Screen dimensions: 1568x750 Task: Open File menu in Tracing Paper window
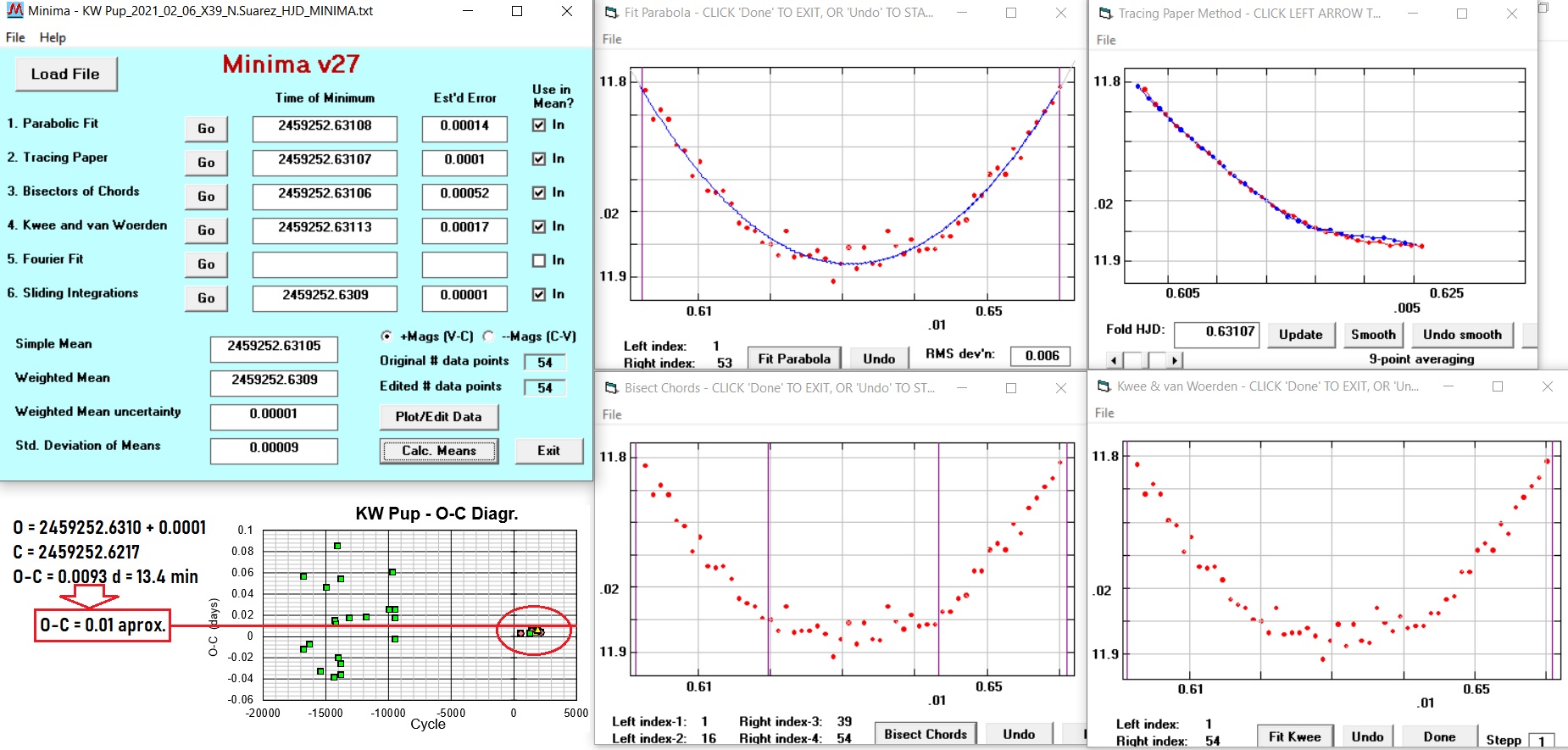[1106, 40]
